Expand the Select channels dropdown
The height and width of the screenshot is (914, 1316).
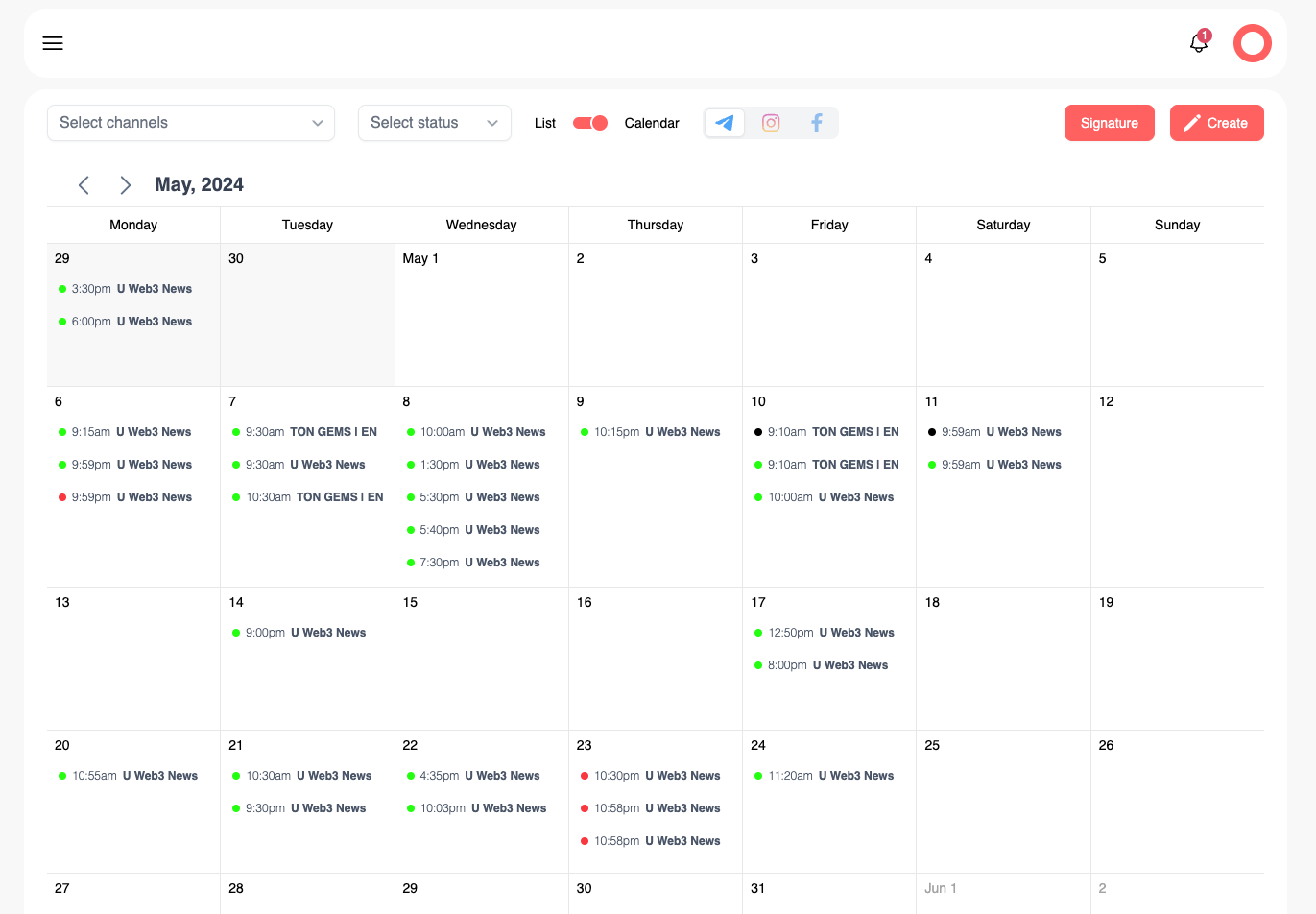(x=191, y=123)
